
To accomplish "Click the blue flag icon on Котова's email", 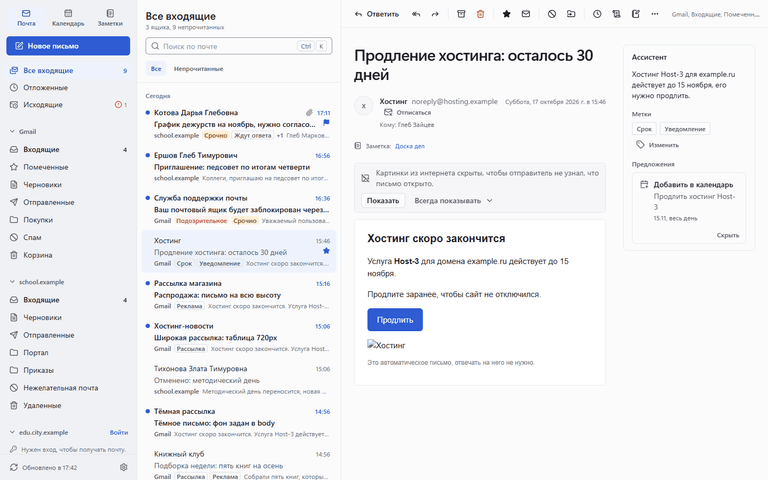I will point(326,122).
